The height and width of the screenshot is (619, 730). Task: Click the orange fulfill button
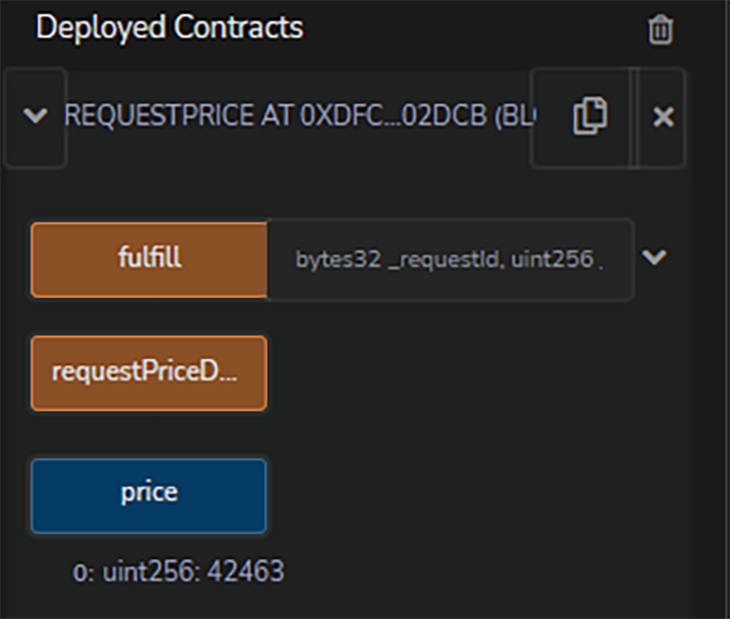click(x=149, y=259)
